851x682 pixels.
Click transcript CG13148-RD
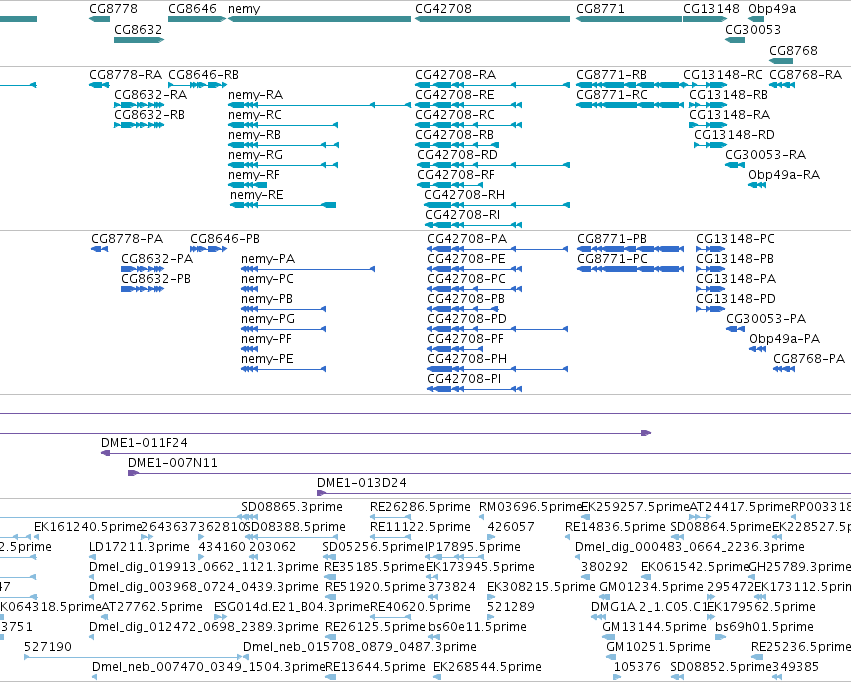(x=734, y=135)
